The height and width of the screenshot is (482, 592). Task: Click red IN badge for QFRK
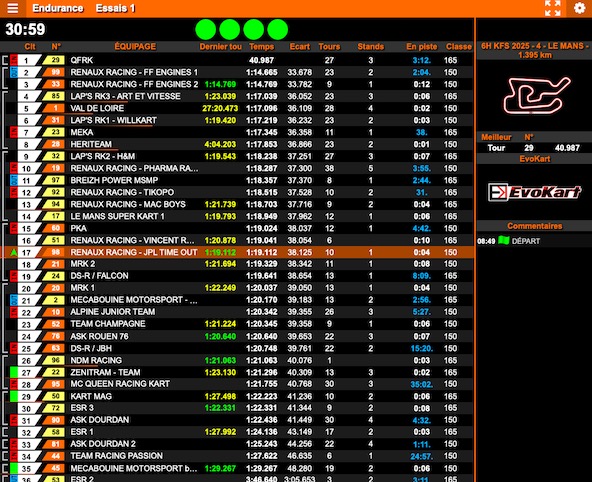(x=14, y=60)
